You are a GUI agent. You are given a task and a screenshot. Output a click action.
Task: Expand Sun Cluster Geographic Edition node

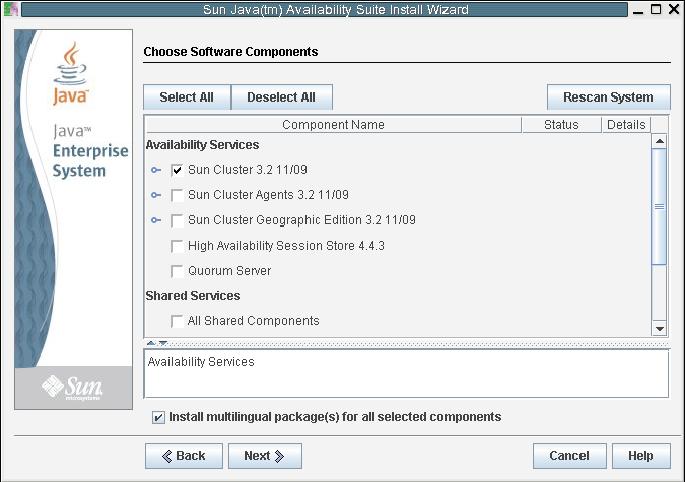156,220
